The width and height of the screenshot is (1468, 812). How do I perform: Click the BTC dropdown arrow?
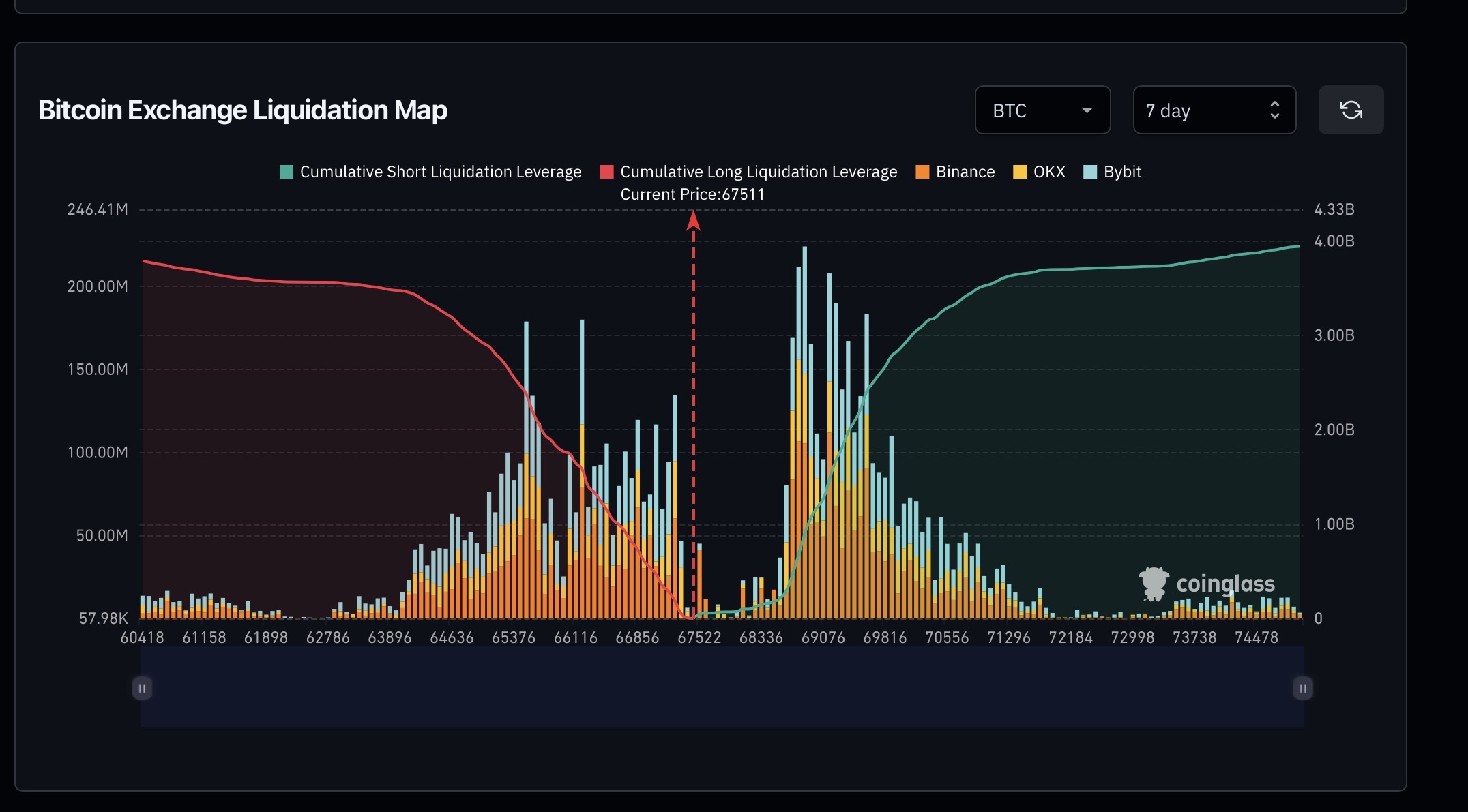point(1087,110)
